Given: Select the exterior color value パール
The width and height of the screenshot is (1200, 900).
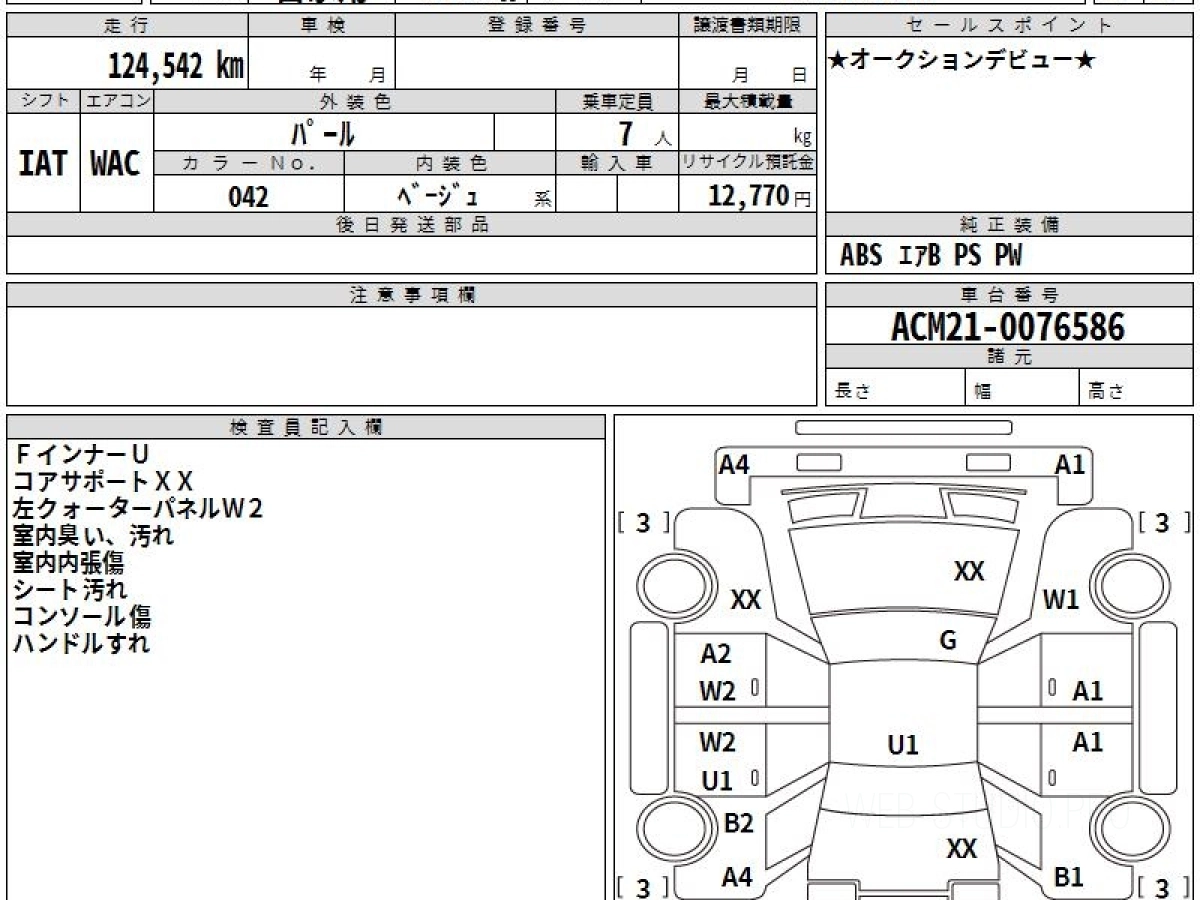Looking at the screenshot, I should tap(324, 132).
